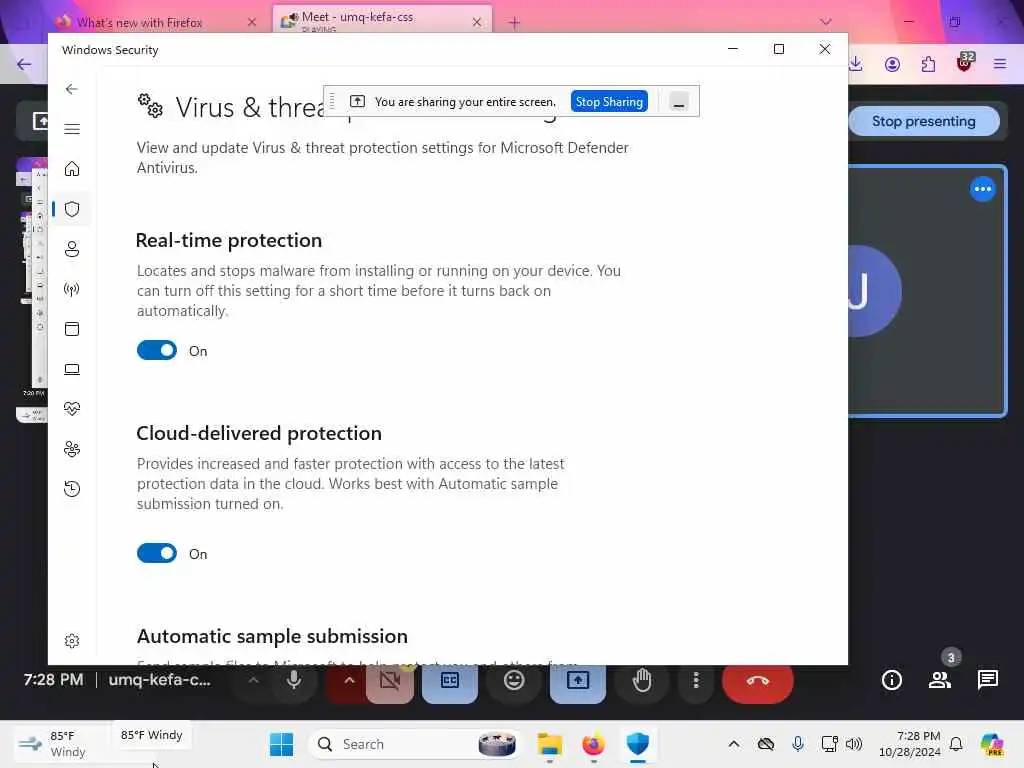Close the Meet browser tab
The width and height of the screenshot is (1024, 768).
click(477, 22)
